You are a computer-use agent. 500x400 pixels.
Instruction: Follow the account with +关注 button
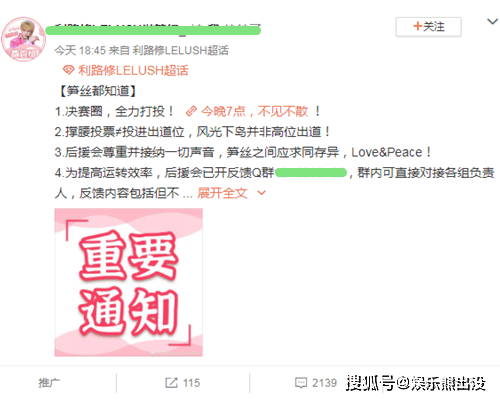pos(429,27)
